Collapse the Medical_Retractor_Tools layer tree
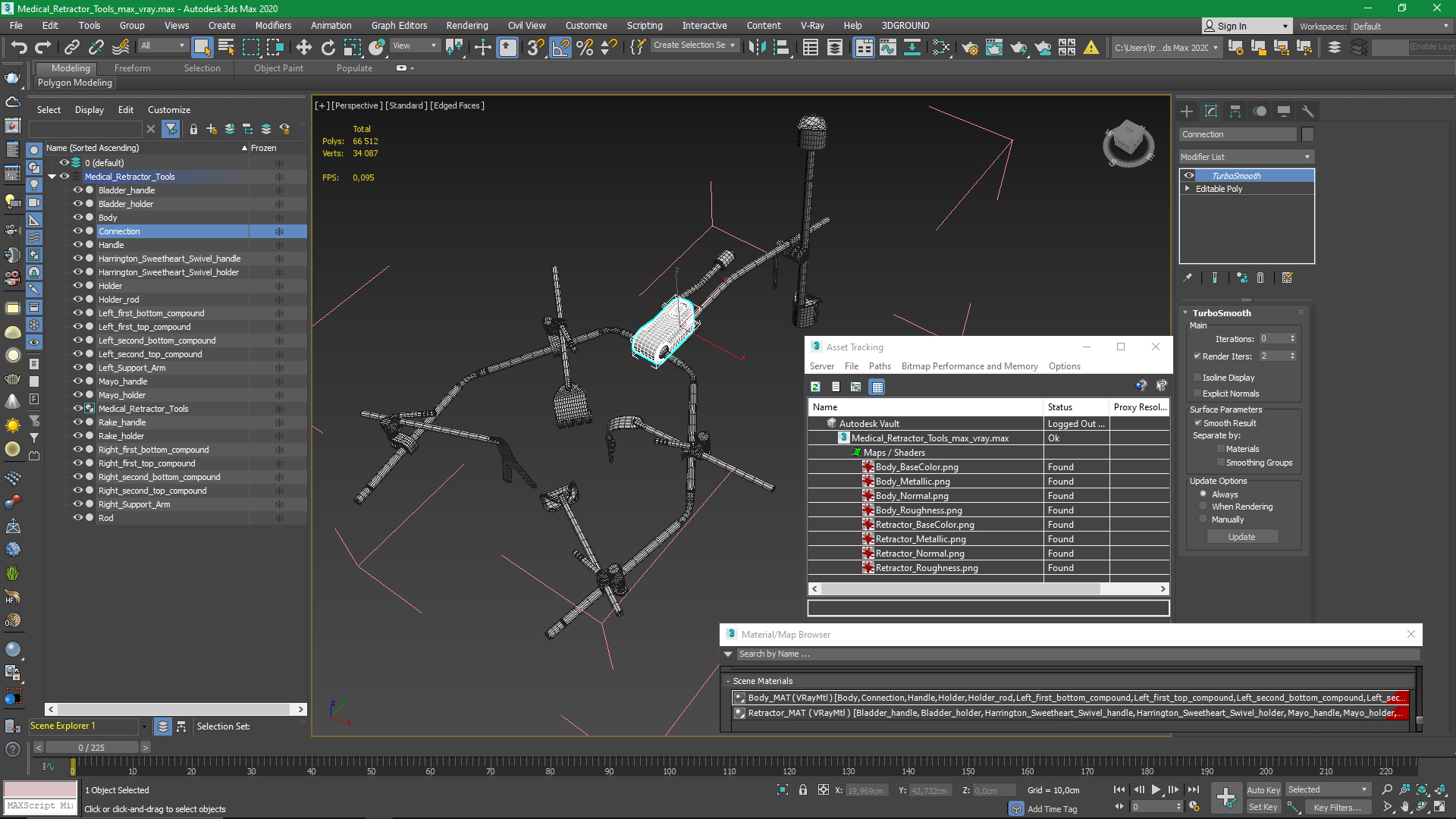Screen dimensions: 1456x819 [52, 177]
